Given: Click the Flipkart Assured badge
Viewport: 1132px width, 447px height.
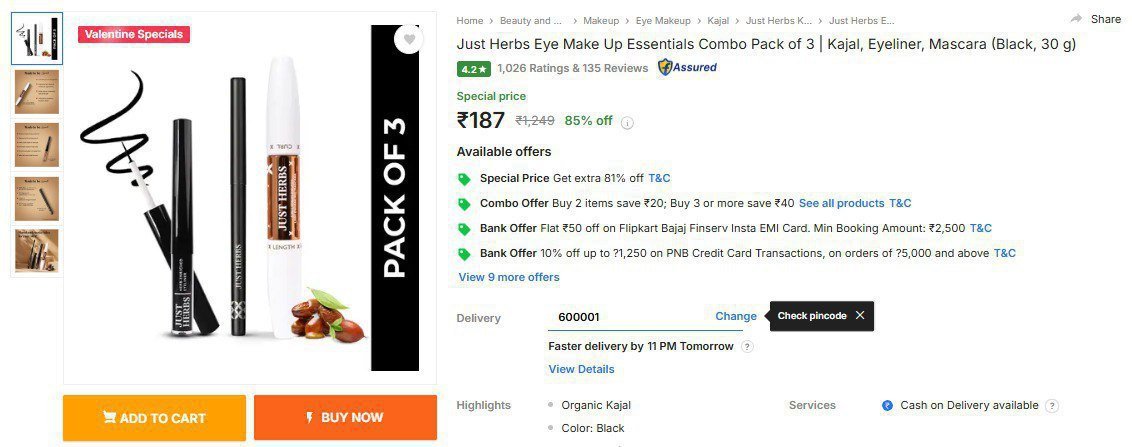Looking at the screenshot, I should coord(687,68).
